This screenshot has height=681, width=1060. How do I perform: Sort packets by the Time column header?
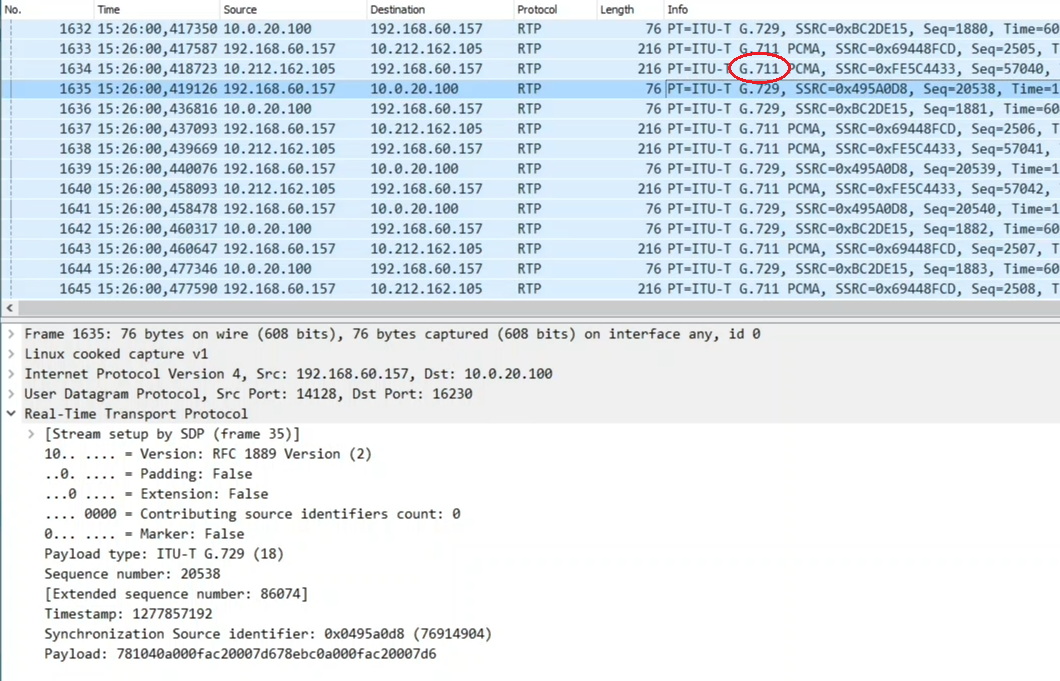click(x=157, y=9)
